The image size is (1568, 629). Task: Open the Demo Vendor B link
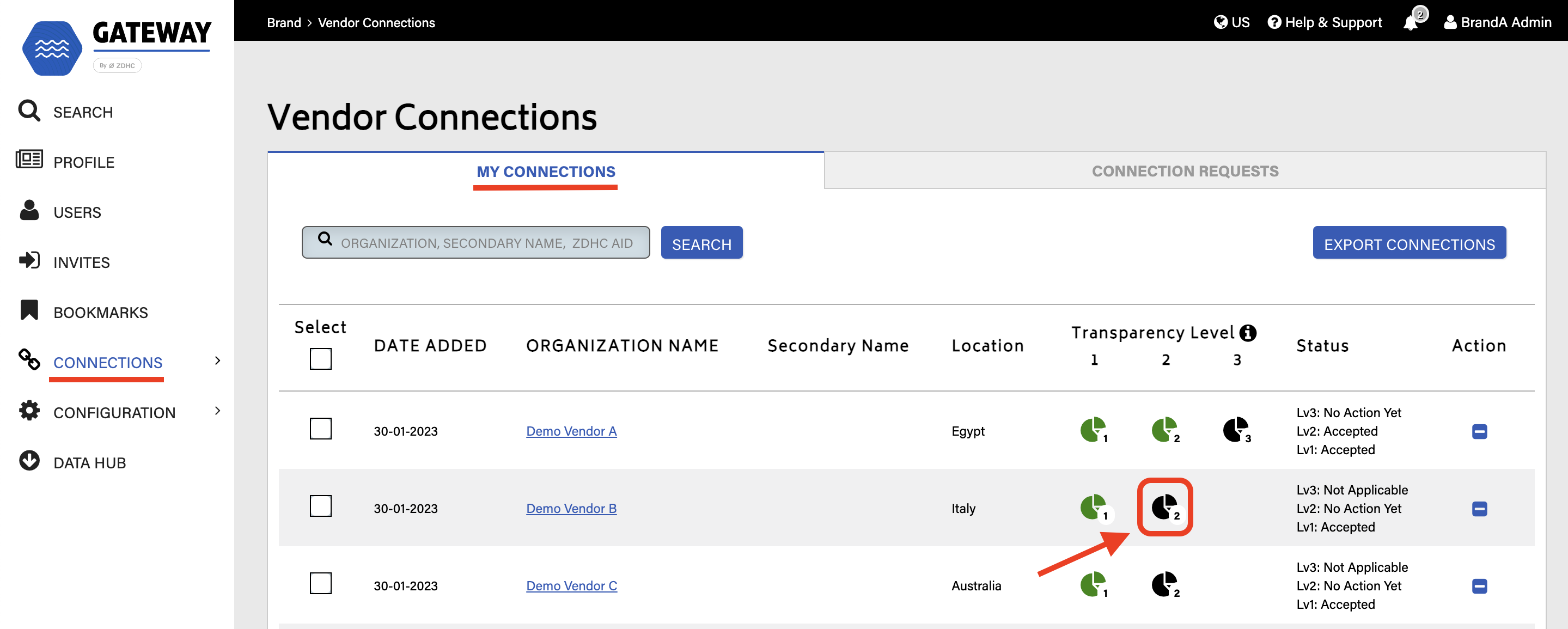[x=571, y=509]
